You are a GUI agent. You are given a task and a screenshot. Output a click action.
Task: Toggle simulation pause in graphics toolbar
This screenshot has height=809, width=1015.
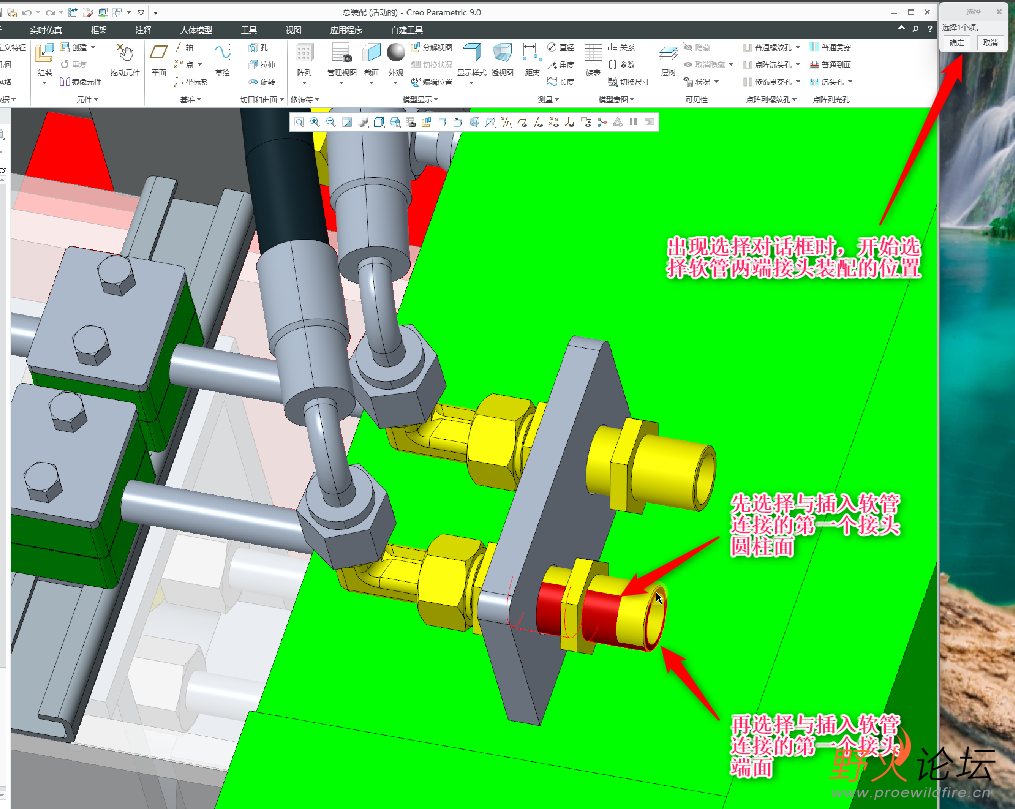[x=634, y=122]
